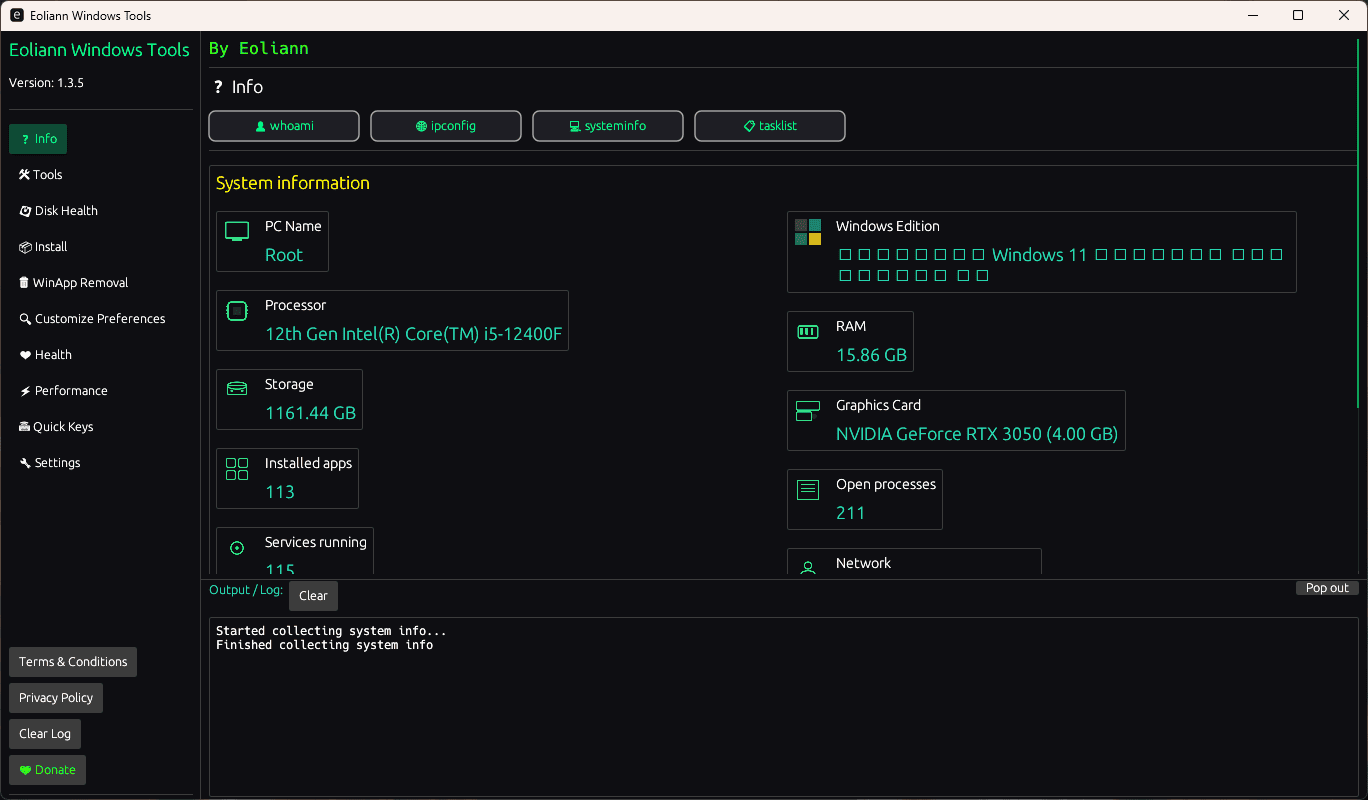Click the RAM value 15.86 GB
Viewport: 1368px width, 800px height.
pos(871,355)
